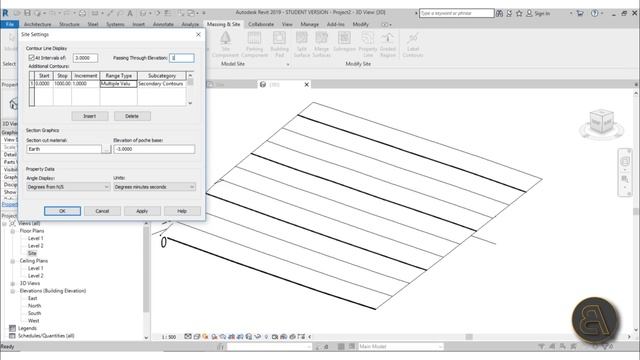Collapse the Floor Plans tree node
This screenshot has height=360, width=640.
click(x=13, y=231)
